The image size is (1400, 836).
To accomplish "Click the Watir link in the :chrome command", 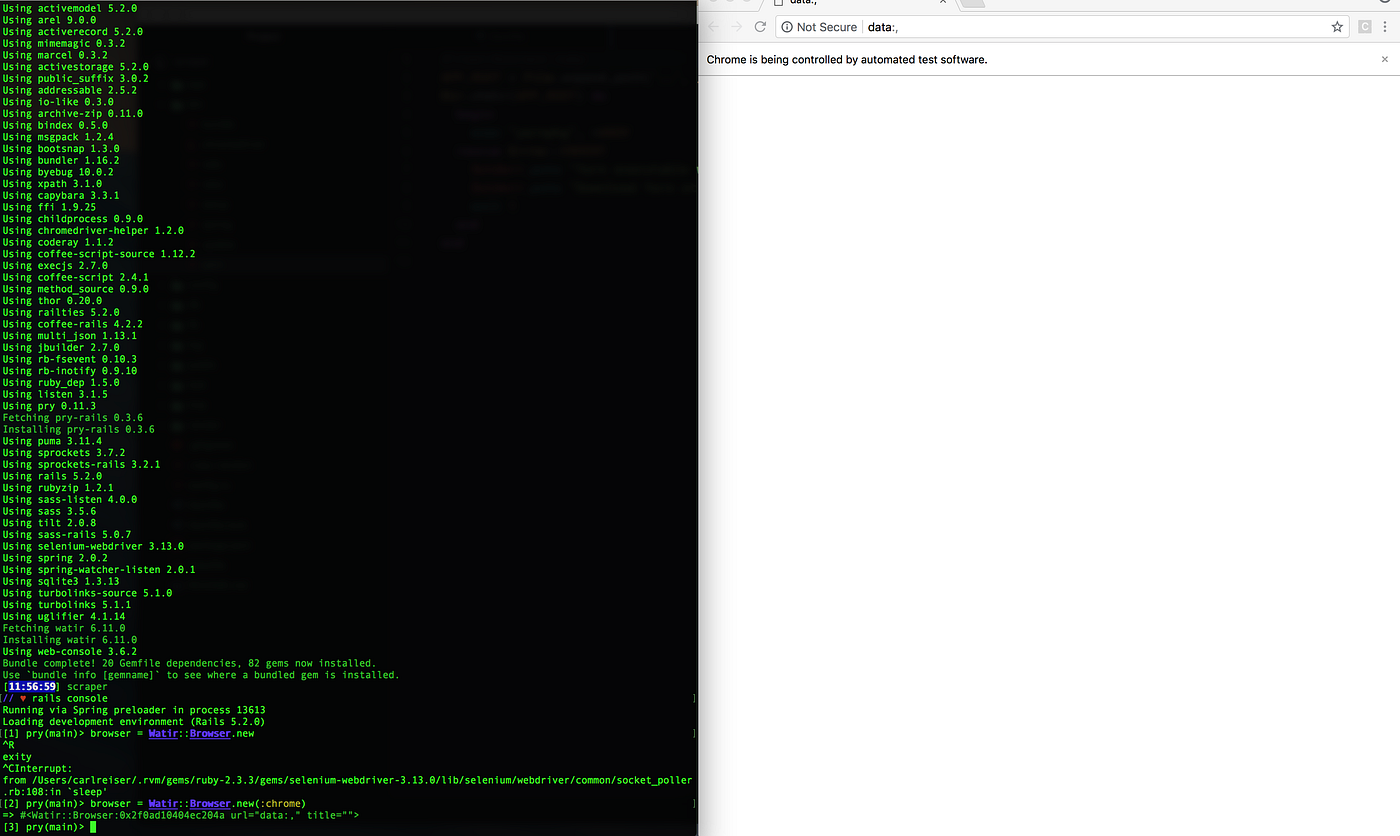I will click(x=163, y=802).
